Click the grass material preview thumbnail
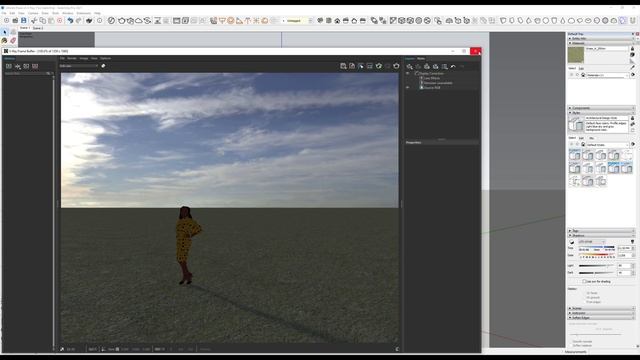Screen dimensions: 640x360 point(576,55)
